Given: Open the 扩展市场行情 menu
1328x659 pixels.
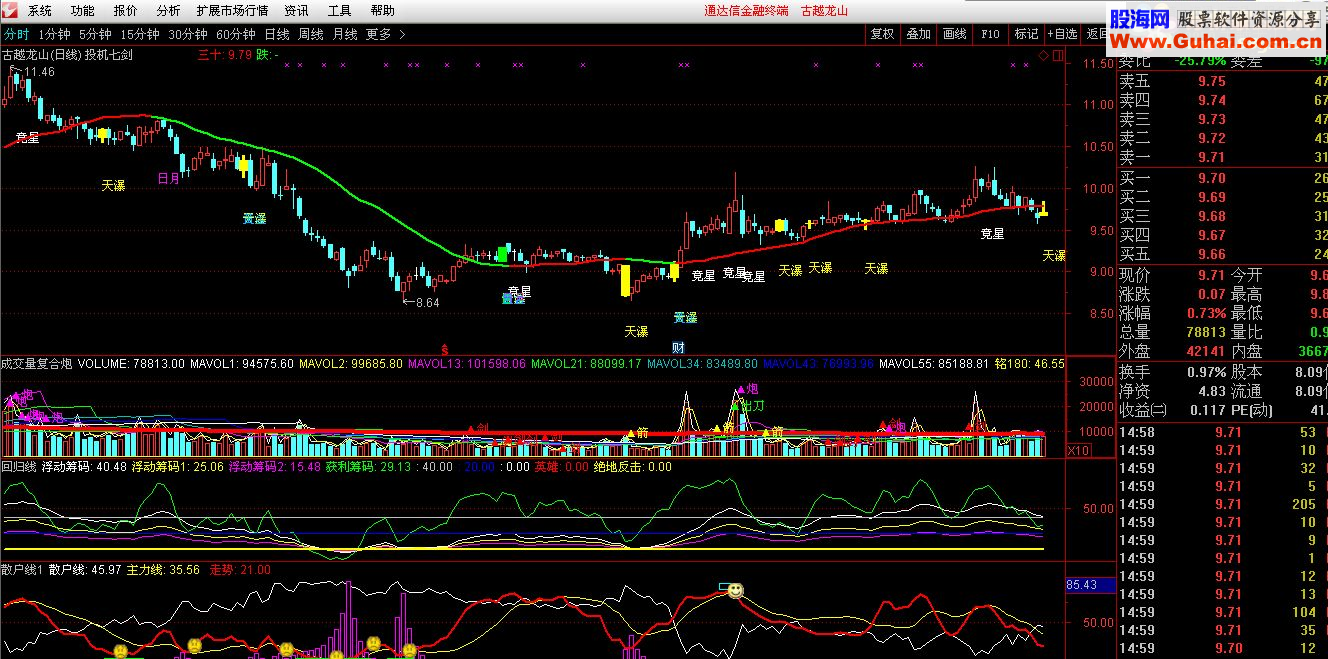Looking at the screenshot, I should [232, 11].
